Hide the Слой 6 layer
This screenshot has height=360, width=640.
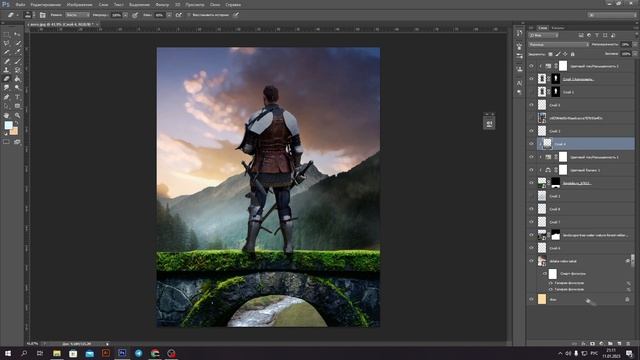click(x=531, y=248)
